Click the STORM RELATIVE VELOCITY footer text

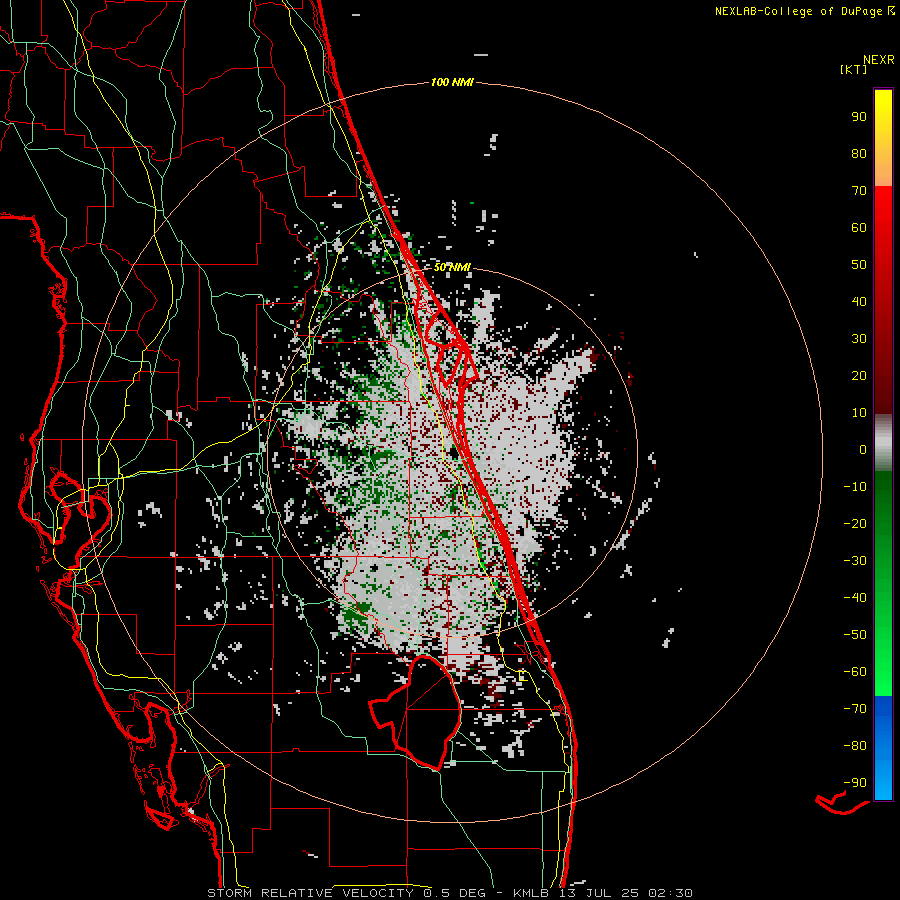[x=310, y=893]
